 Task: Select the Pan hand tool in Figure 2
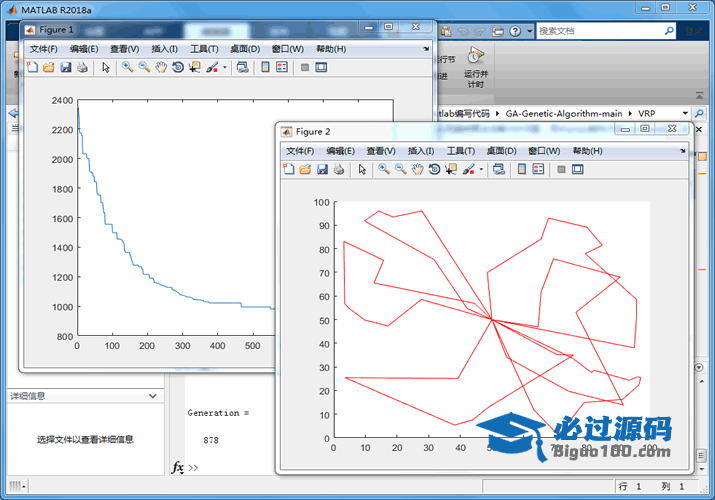[x=418, y=170]
